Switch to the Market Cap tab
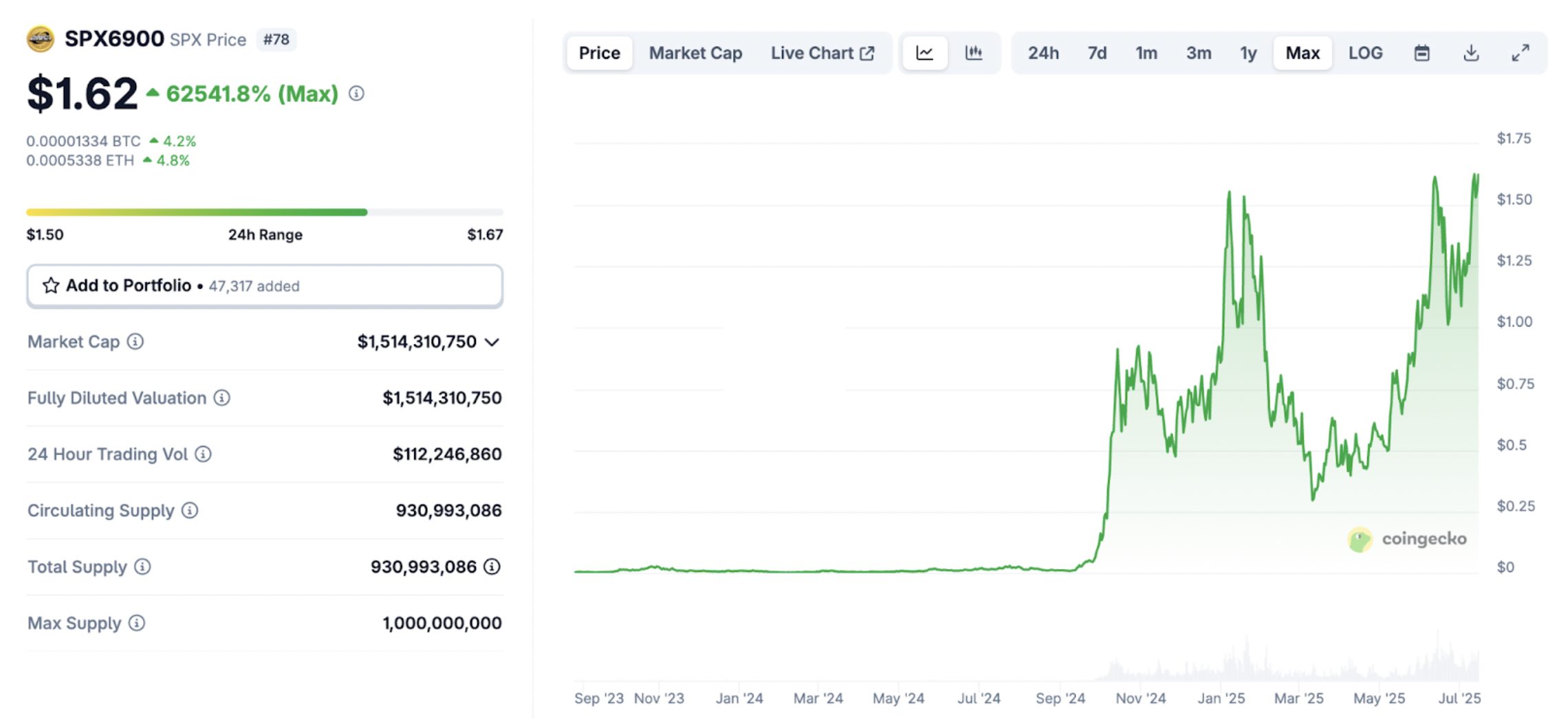Screen dimensions: 1568x726 point(695,53)
